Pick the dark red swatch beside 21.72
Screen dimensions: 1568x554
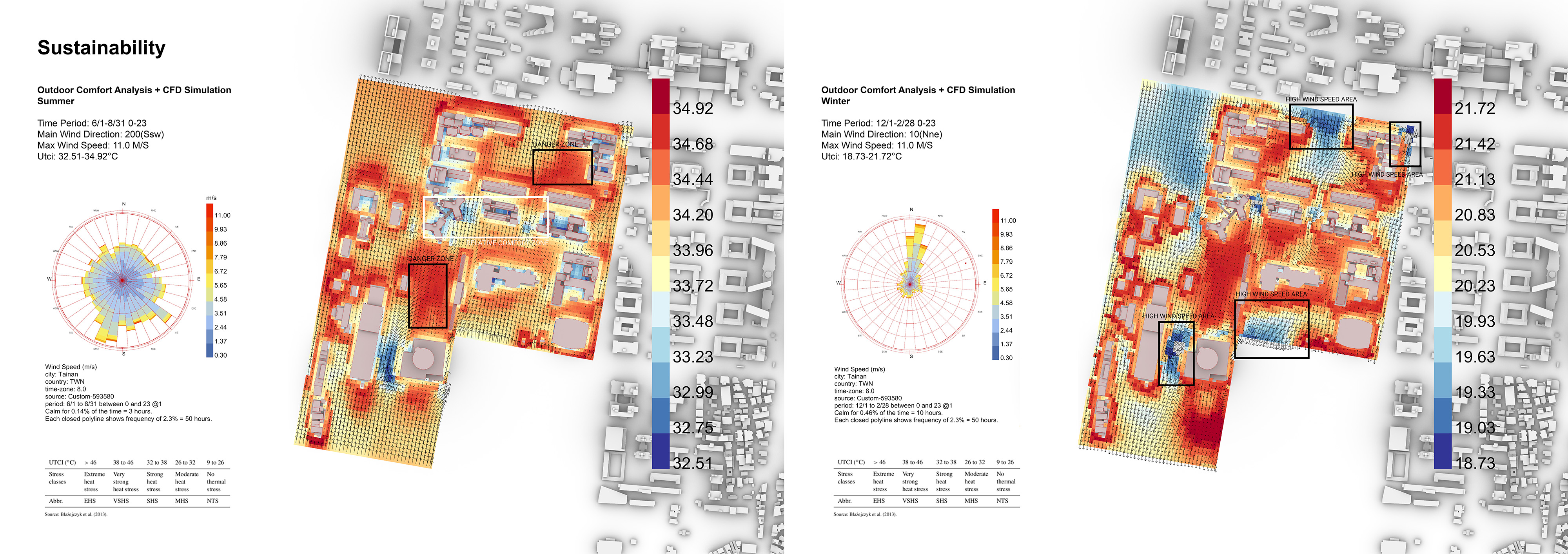tap(1443, 96)
